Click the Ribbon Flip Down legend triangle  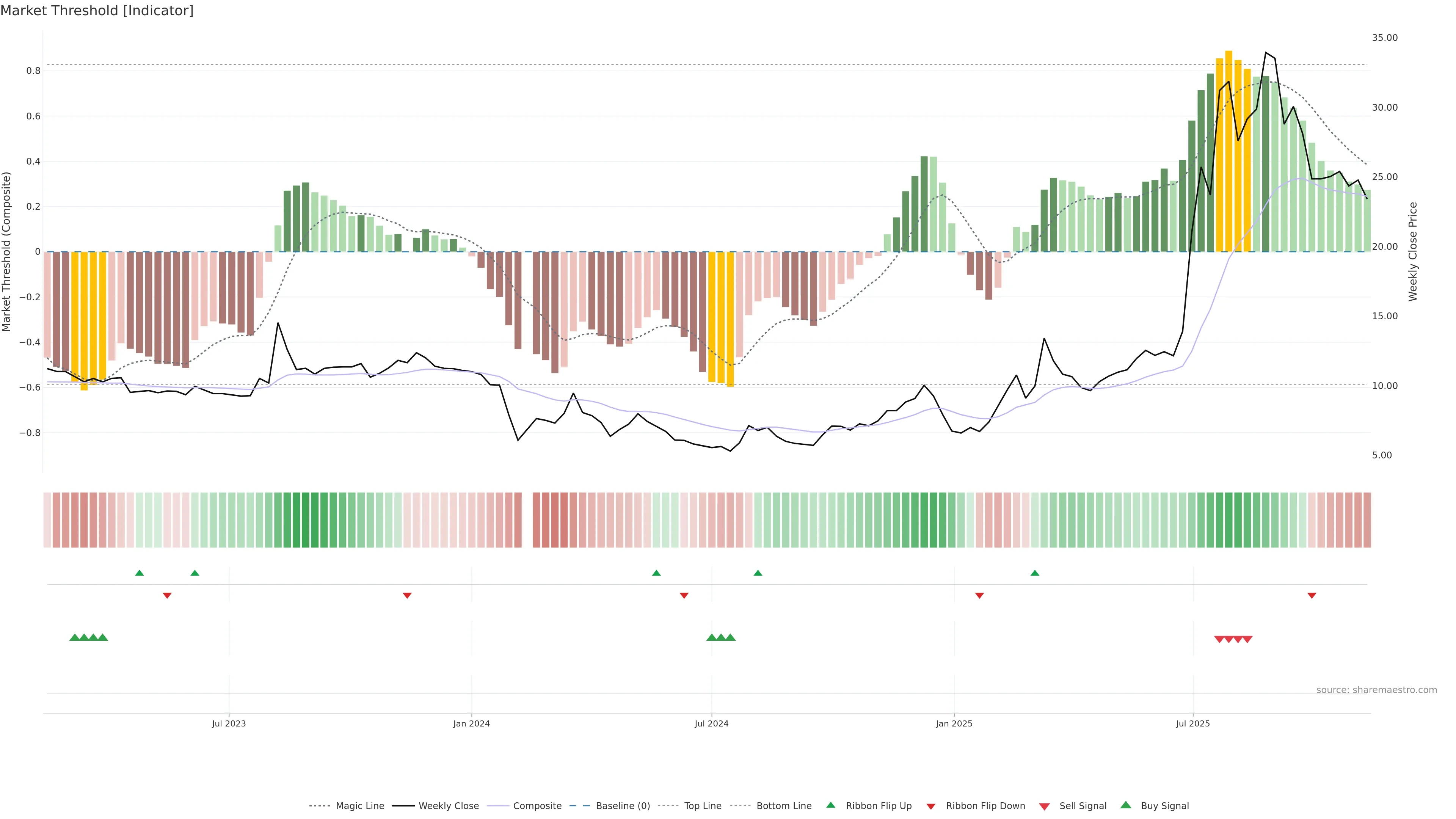tap(931, 806)
